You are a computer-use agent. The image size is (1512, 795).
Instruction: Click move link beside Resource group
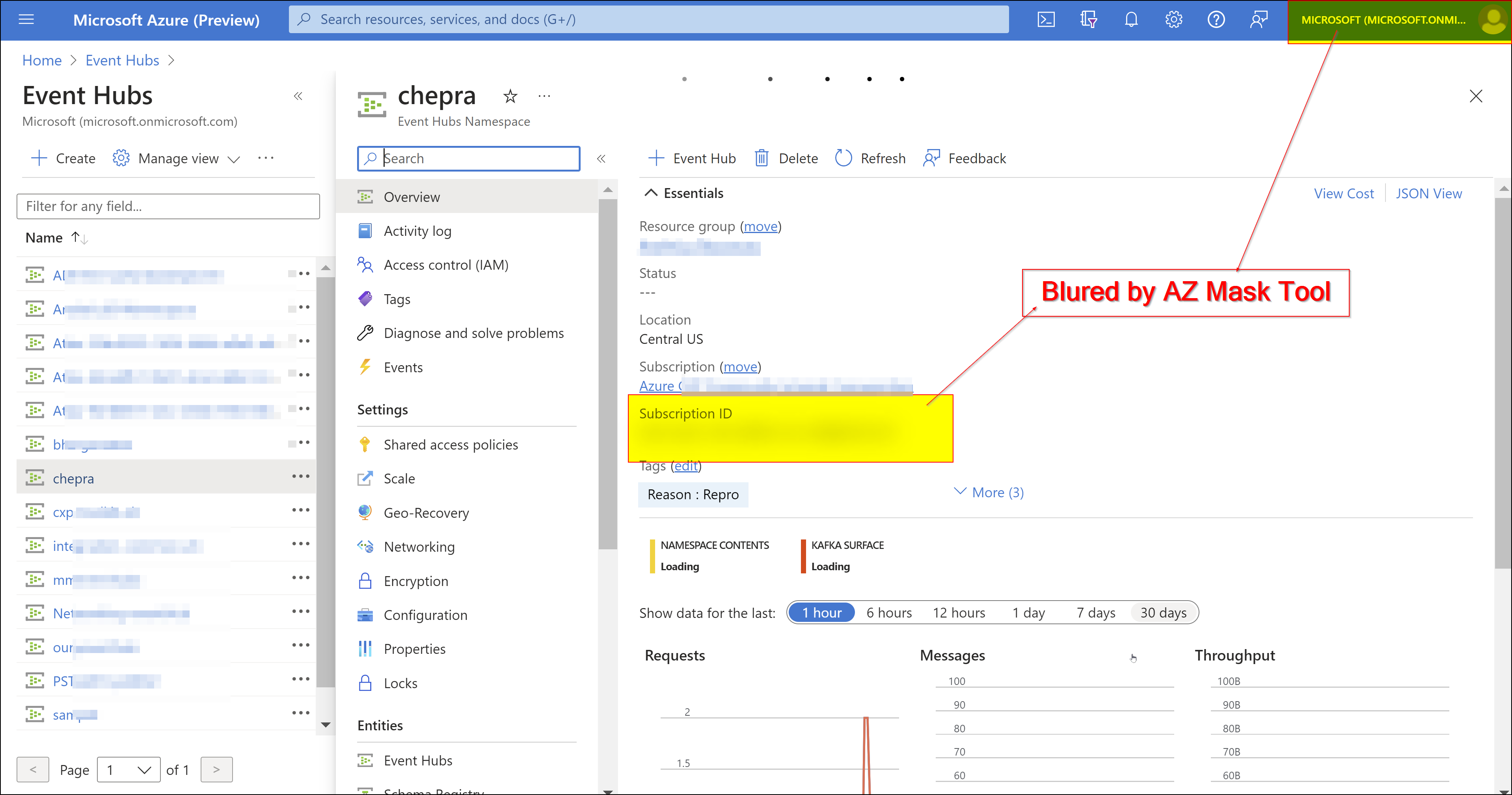[x=761, y=227]
